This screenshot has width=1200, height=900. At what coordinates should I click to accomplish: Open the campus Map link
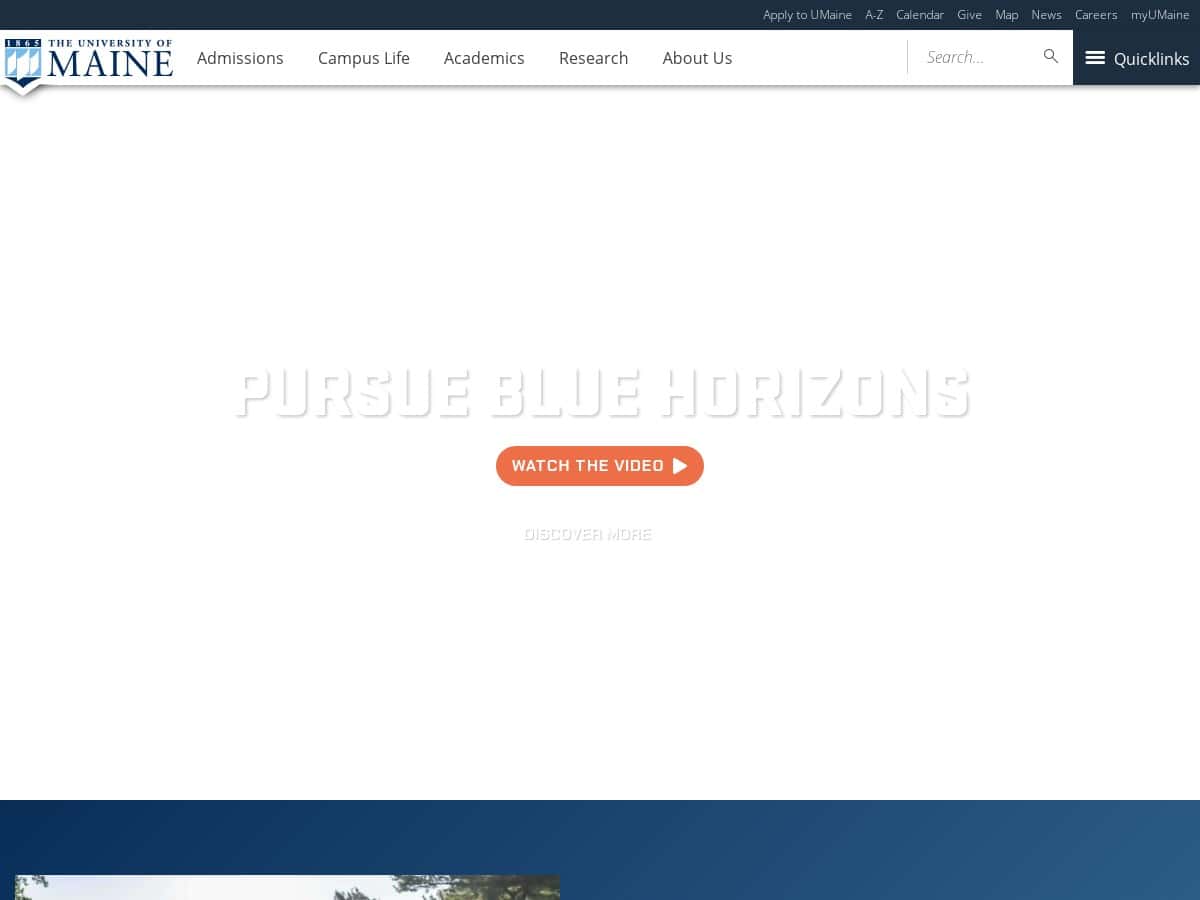pos(1007,15)
